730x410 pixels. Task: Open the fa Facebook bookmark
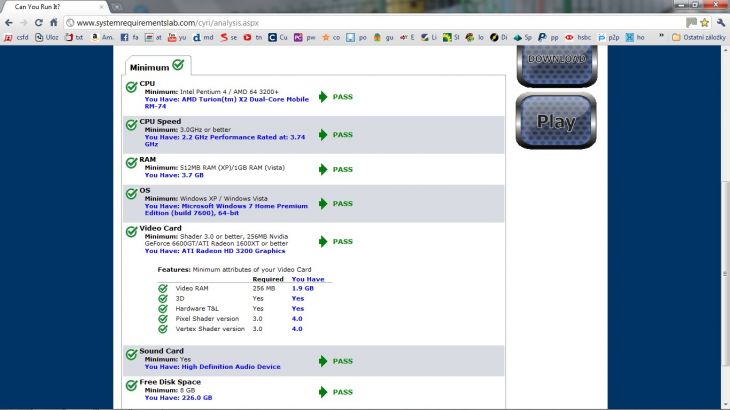tap(130, 38)
